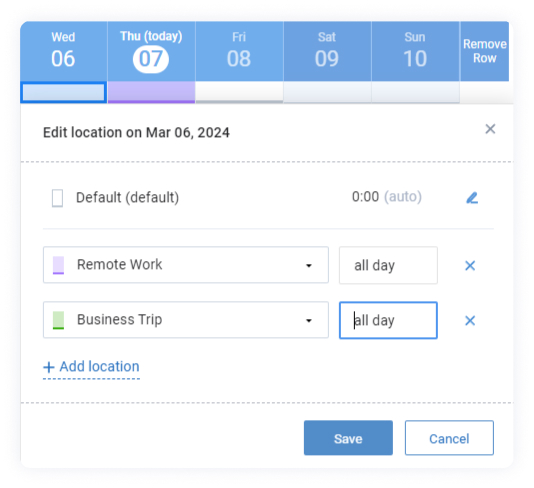Viewport: 534px width, 488px height.
Task: Remove the Remote Work location row
Action: (x=470, y=266)
